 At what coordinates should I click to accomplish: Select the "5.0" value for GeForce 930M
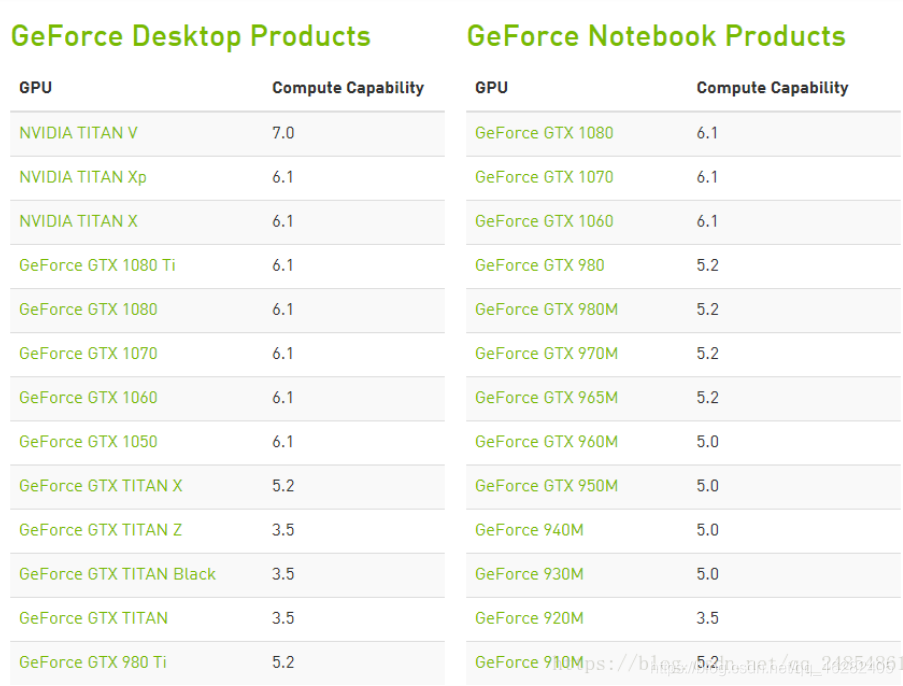click(708, 574)
